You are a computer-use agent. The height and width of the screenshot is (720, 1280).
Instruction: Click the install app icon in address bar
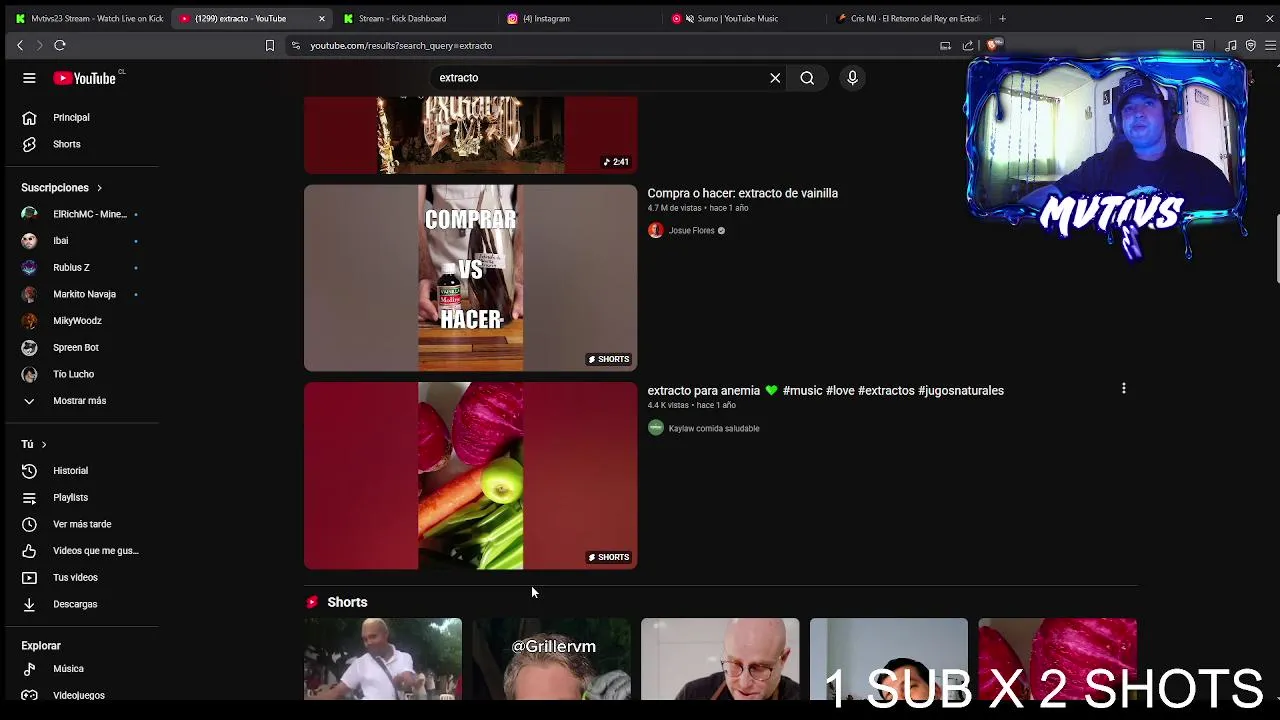point(945,45)
